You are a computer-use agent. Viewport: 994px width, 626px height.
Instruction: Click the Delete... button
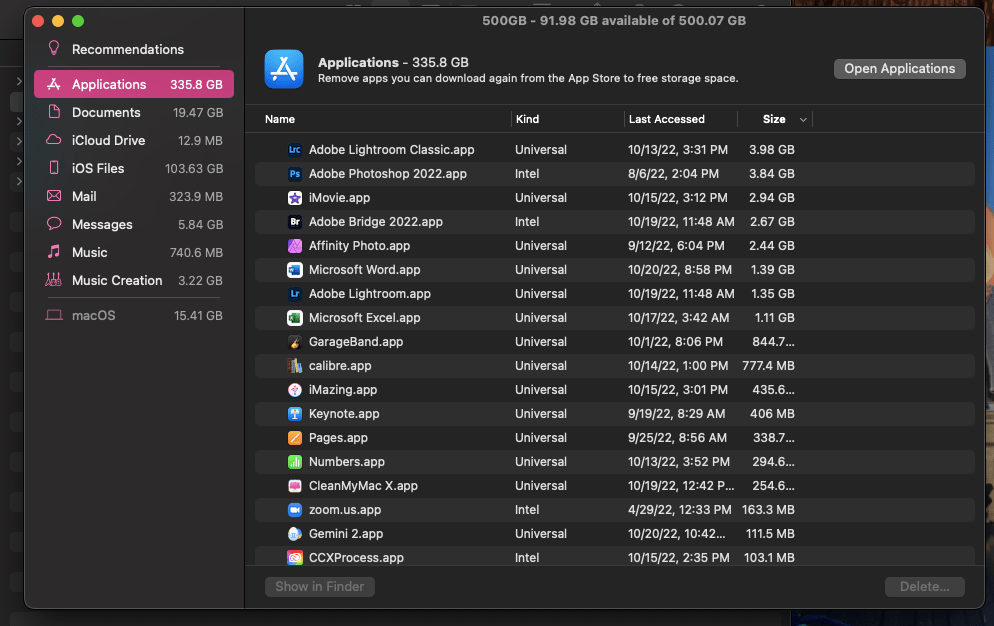(x=924, y=587)
